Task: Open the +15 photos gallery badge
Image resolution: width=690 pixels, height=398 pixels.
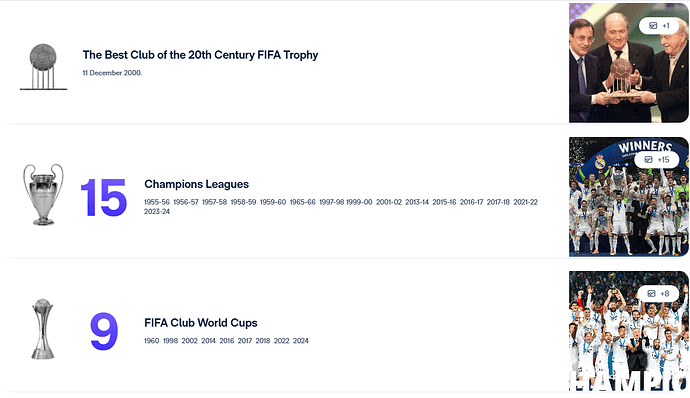Action: coord(657,159)
